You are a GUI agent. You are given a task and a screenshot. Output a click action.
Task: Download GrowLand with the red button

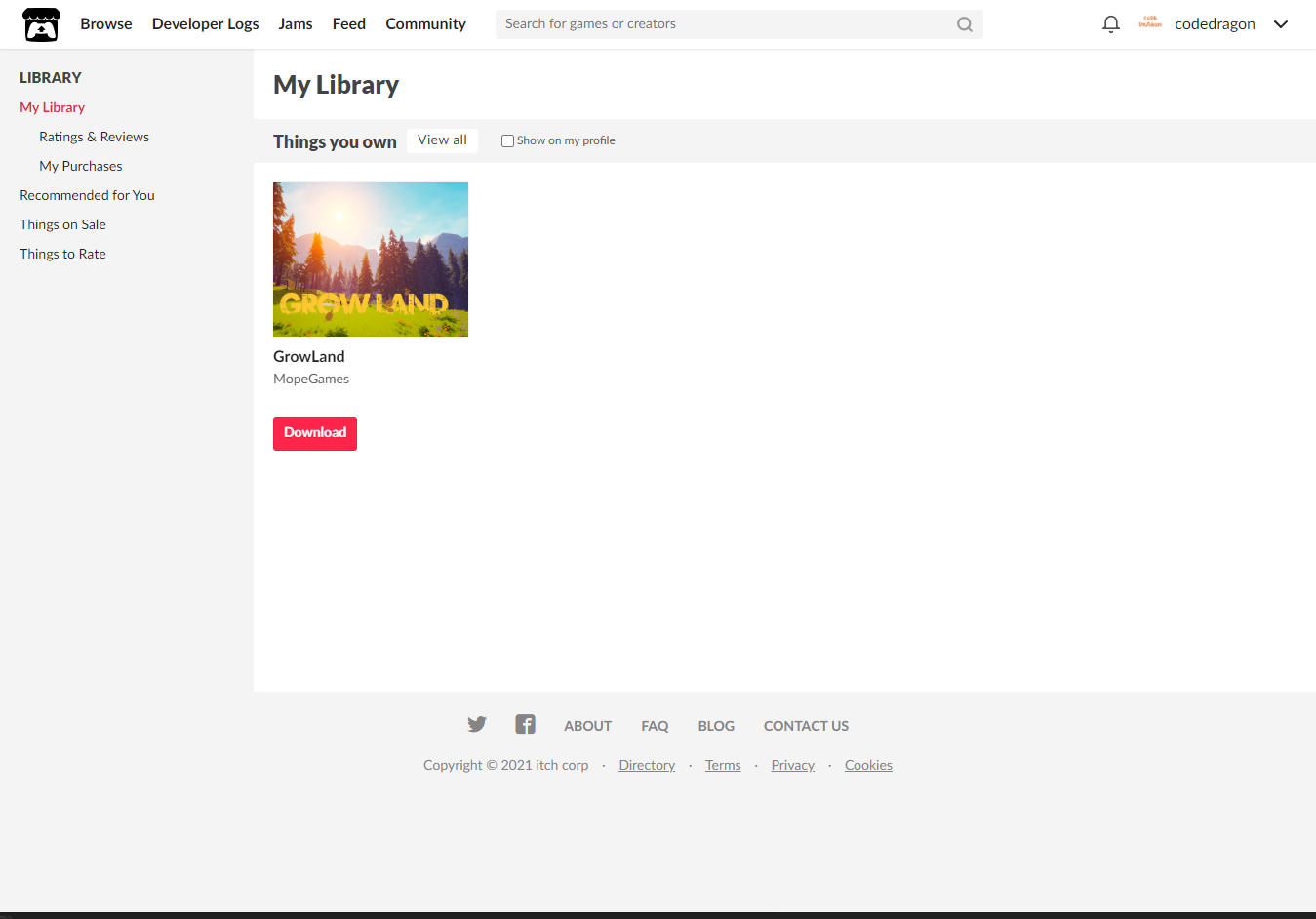(315, 433)
